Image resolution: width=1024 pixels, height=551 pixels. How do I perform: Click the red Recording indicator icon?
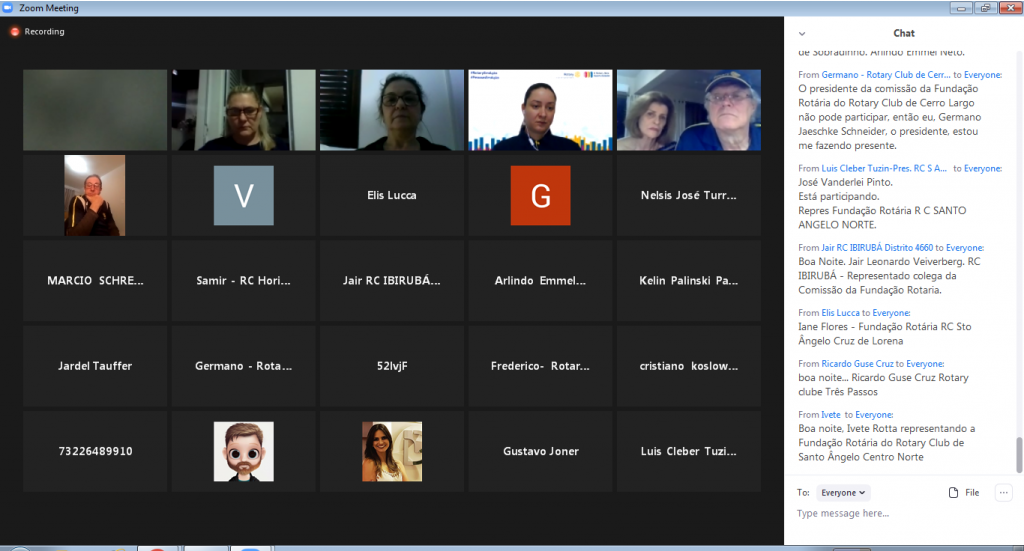pos(15,32)
